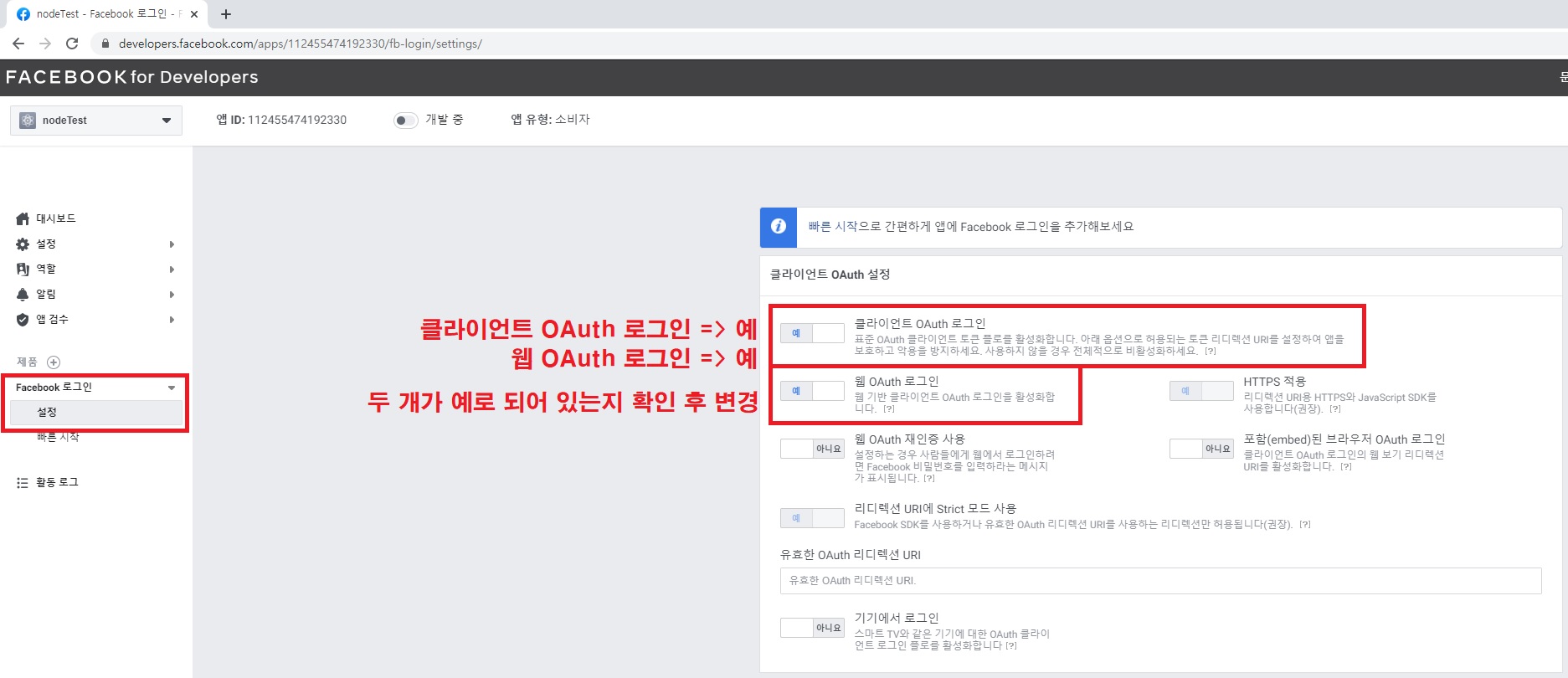Screen dimensions: 1568x678
Task: Click the 앱 ID 112455474192330 text
Action: point(281,120)
